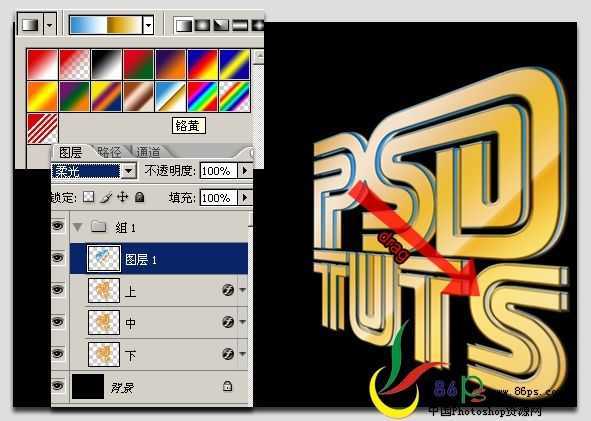This screenshot has width=591, height=421.
Task: Switch to the 通道 channels tab
Action: (148, 152)
